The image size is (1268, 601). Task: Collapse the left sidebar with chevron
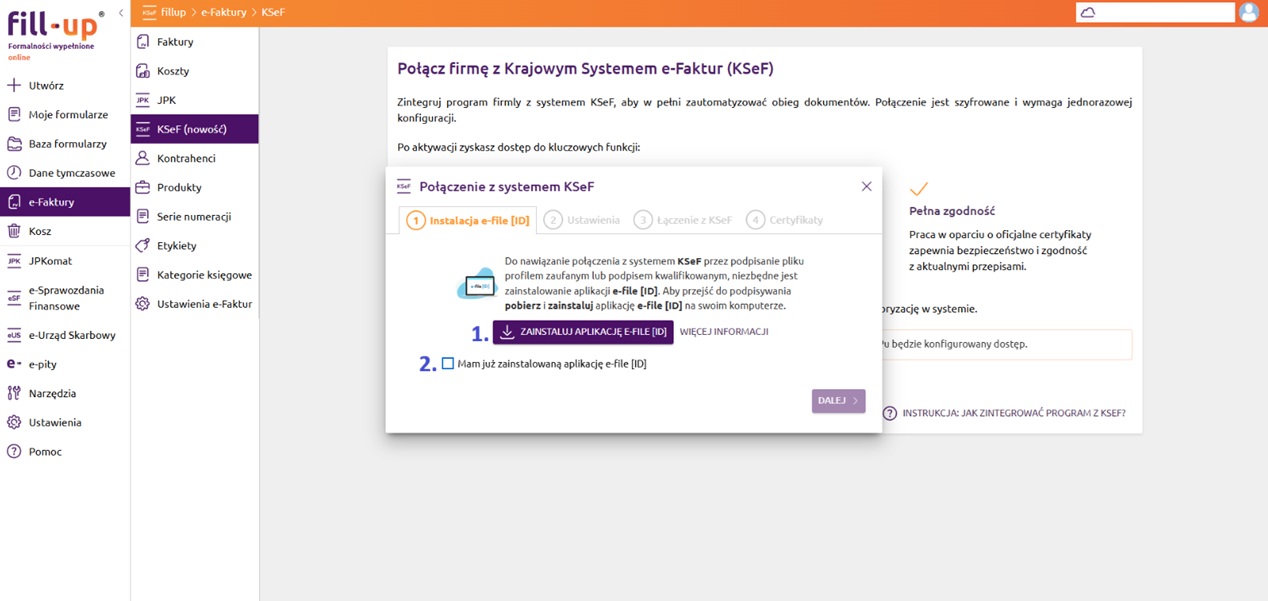click(x=121, y=13)
